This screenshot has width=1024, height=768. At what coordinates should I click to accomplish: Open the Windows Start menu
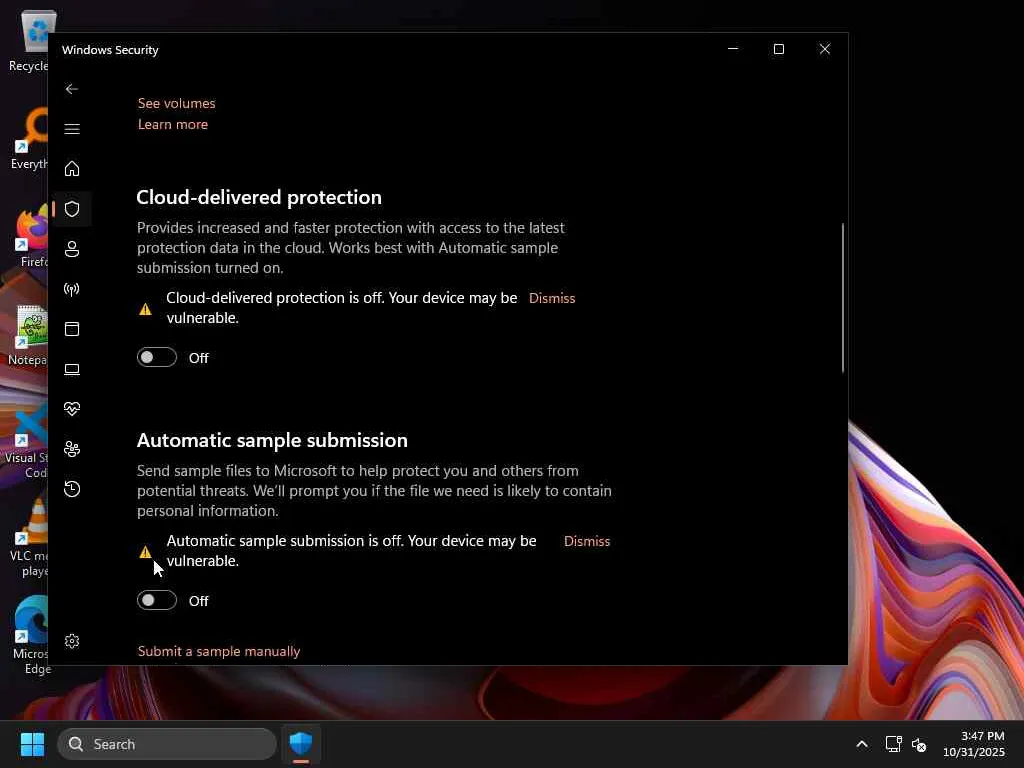tap(32, 744)
